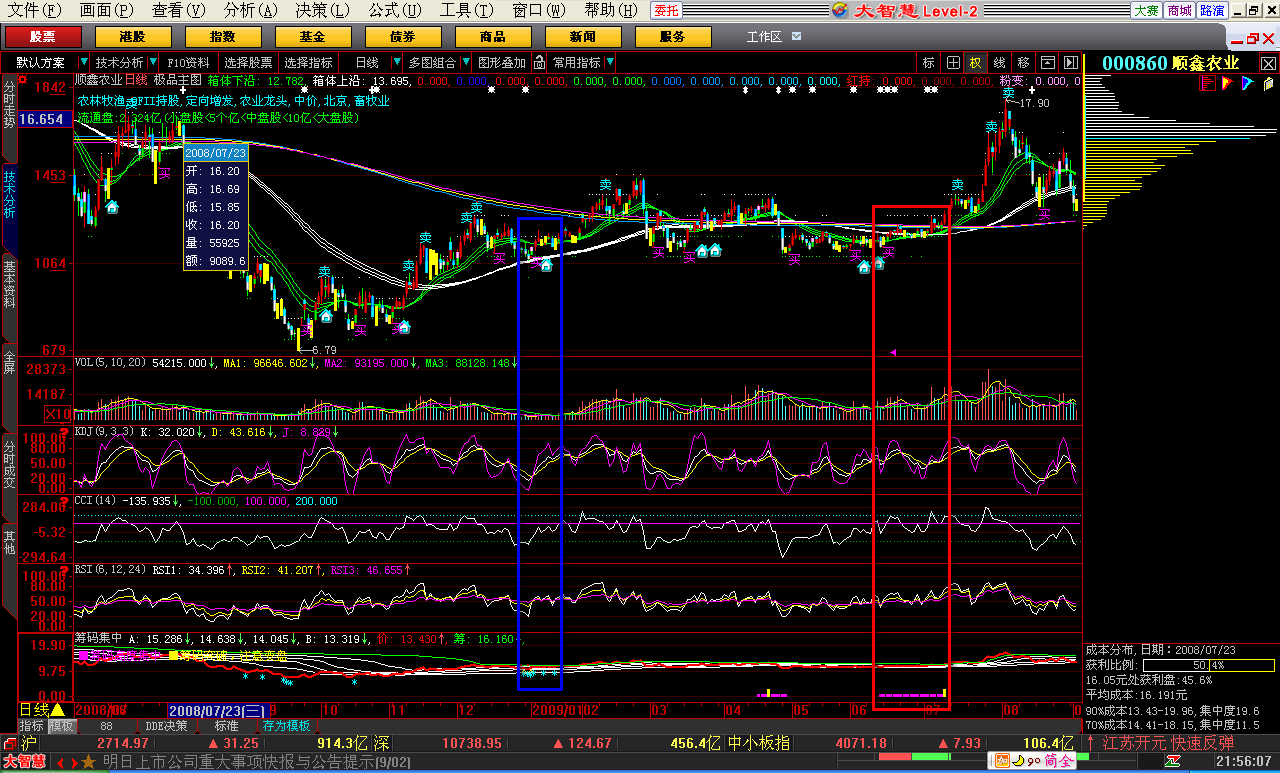Click the 大赛 button in title bar
The width and height of the screenshot is (1280, 773).
[x=1146, y=10]
